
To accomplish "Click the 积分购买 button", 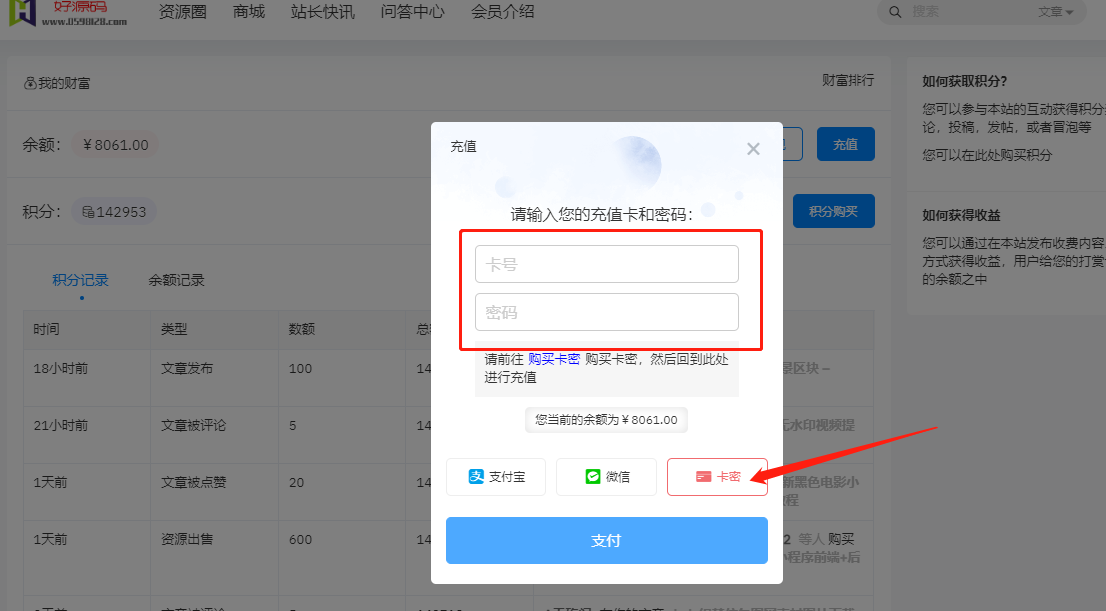I will (833, 211).
